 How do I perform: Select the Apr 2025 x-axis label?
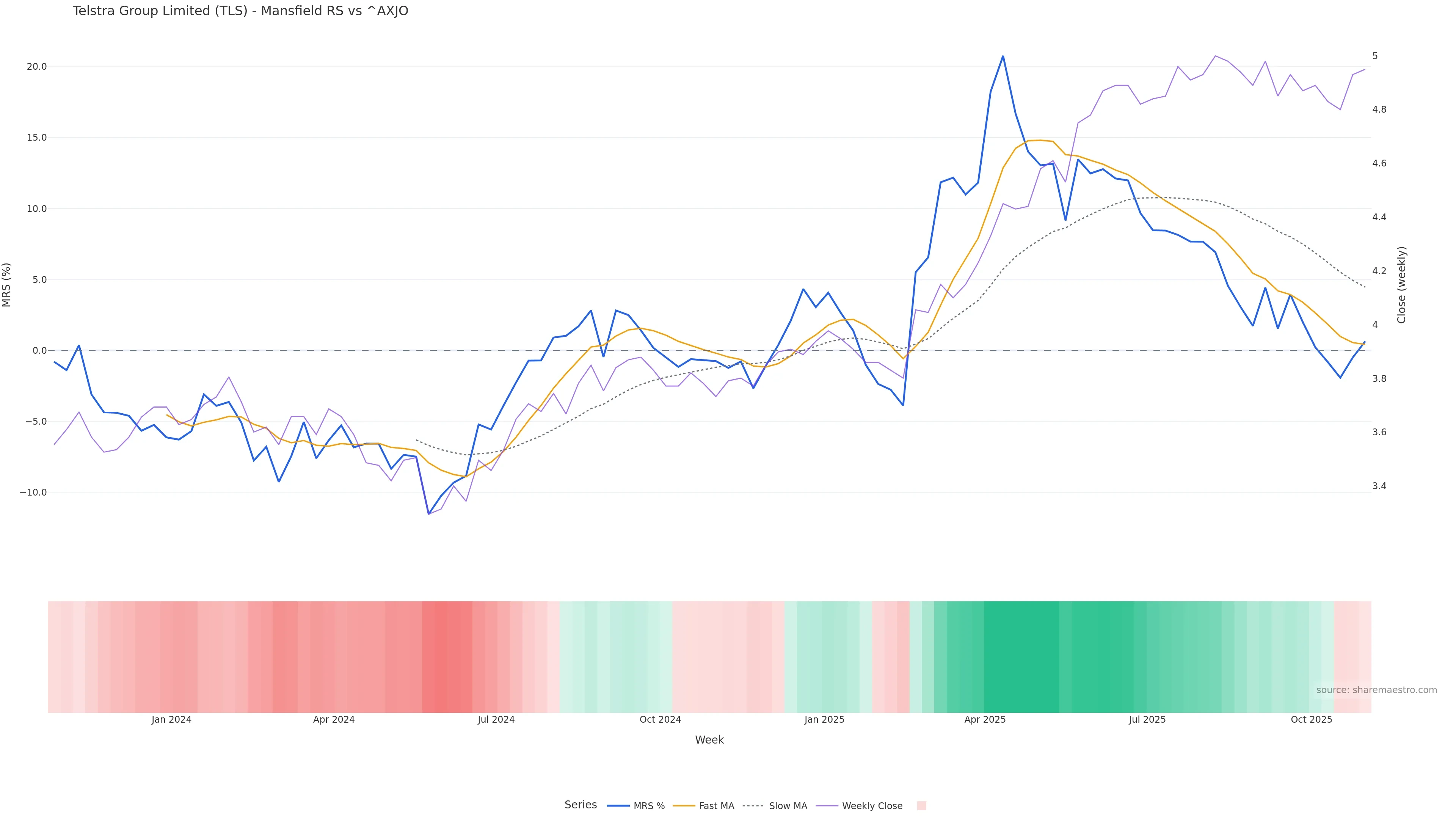point(985,720)
